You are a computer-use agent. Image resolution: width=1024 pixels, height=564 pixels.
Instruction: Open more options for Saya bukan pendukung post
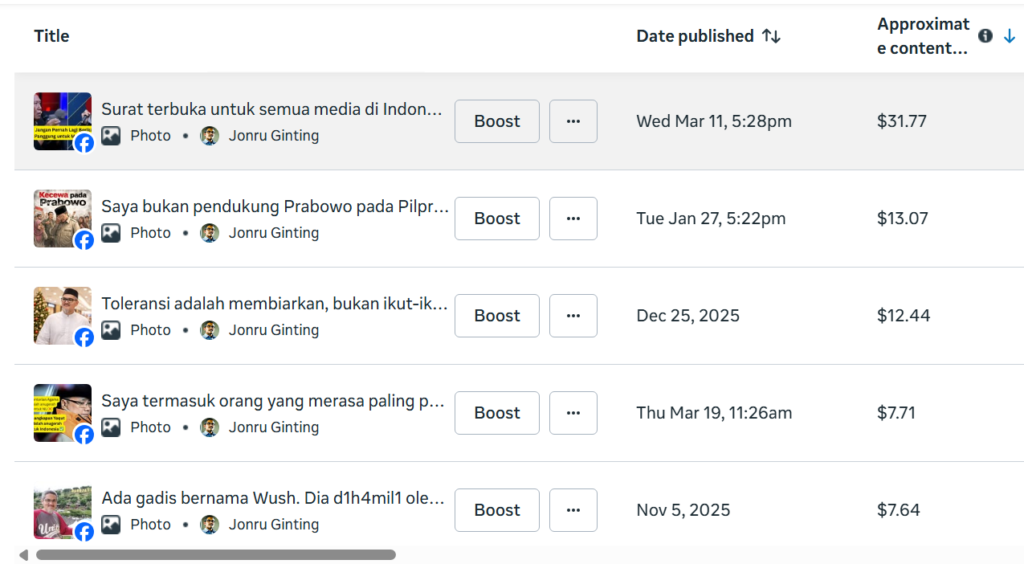click(x=573, y=218)
